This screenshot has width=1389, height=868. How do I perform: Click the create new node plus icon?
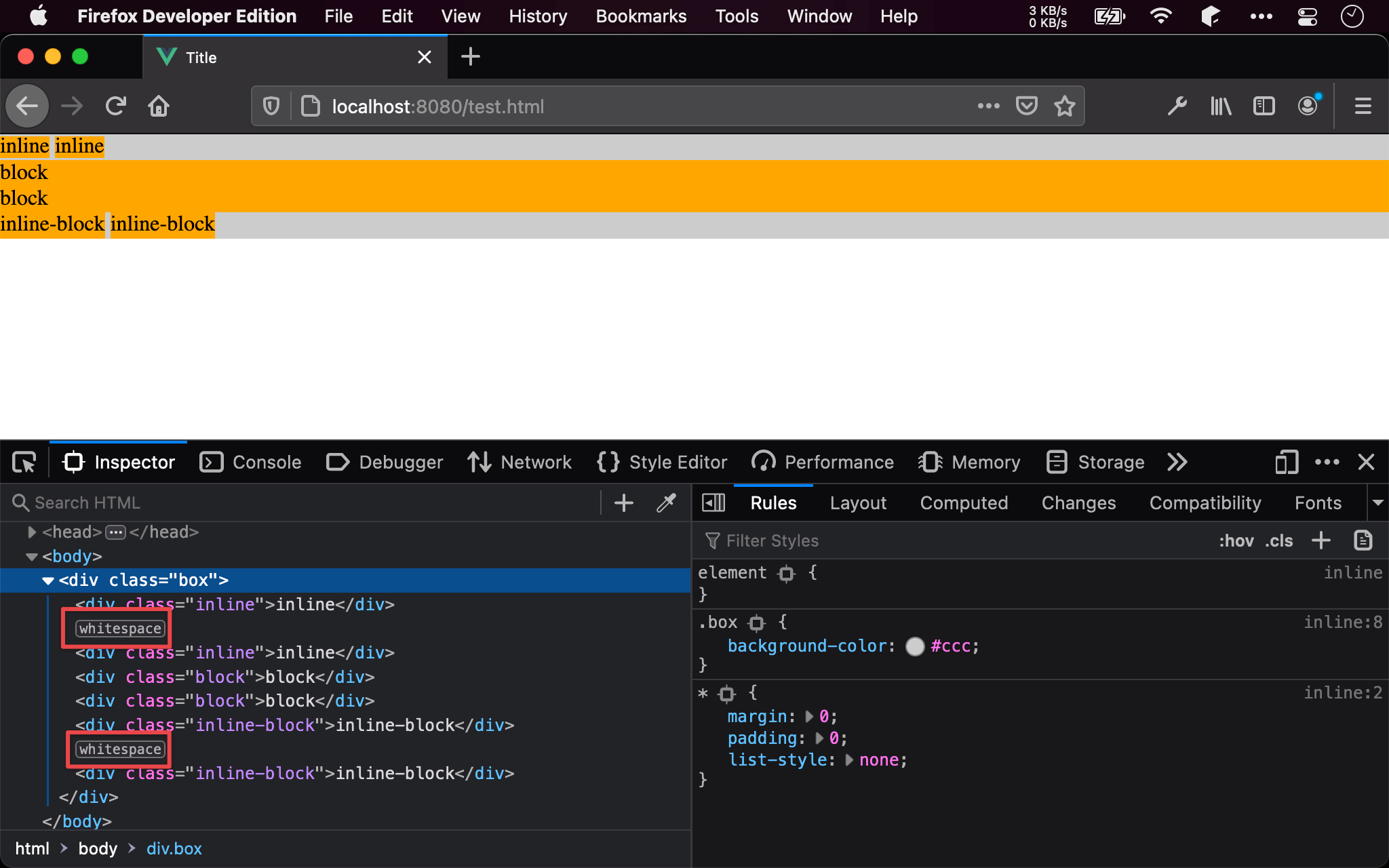[623, 502]
